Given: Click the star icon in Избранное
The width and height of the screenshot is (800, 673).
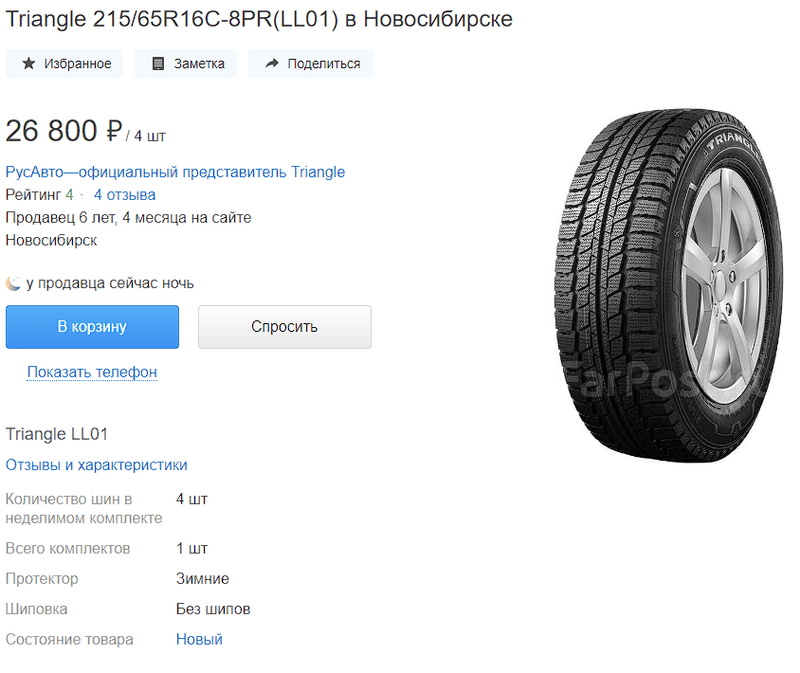Looking at the screenshot, I should click(x=28, y=64).
